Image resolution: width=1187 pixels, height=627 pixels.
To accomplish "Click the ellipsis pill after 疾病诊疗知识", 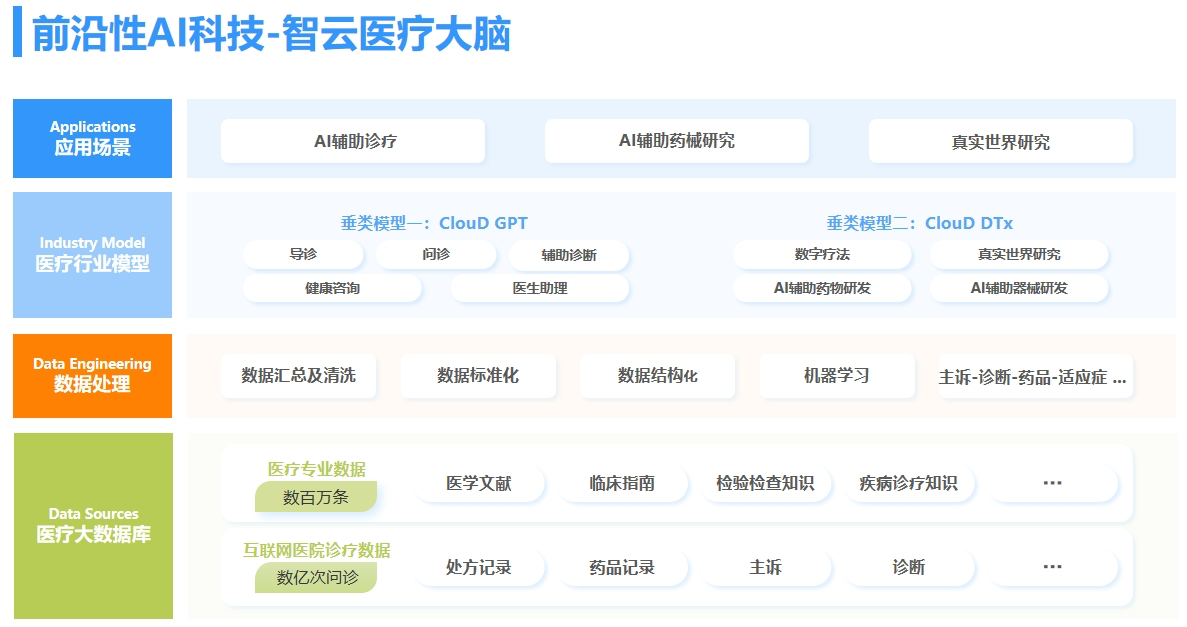I will tap(1053, 483).
